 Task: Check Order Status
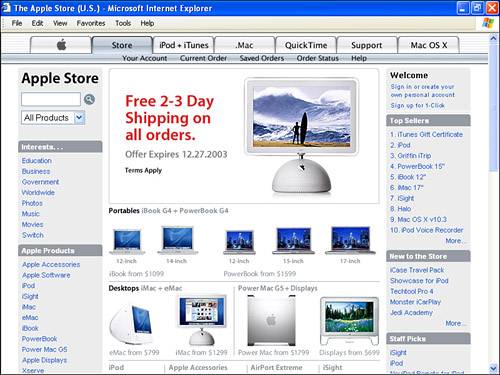pos(317,58)
